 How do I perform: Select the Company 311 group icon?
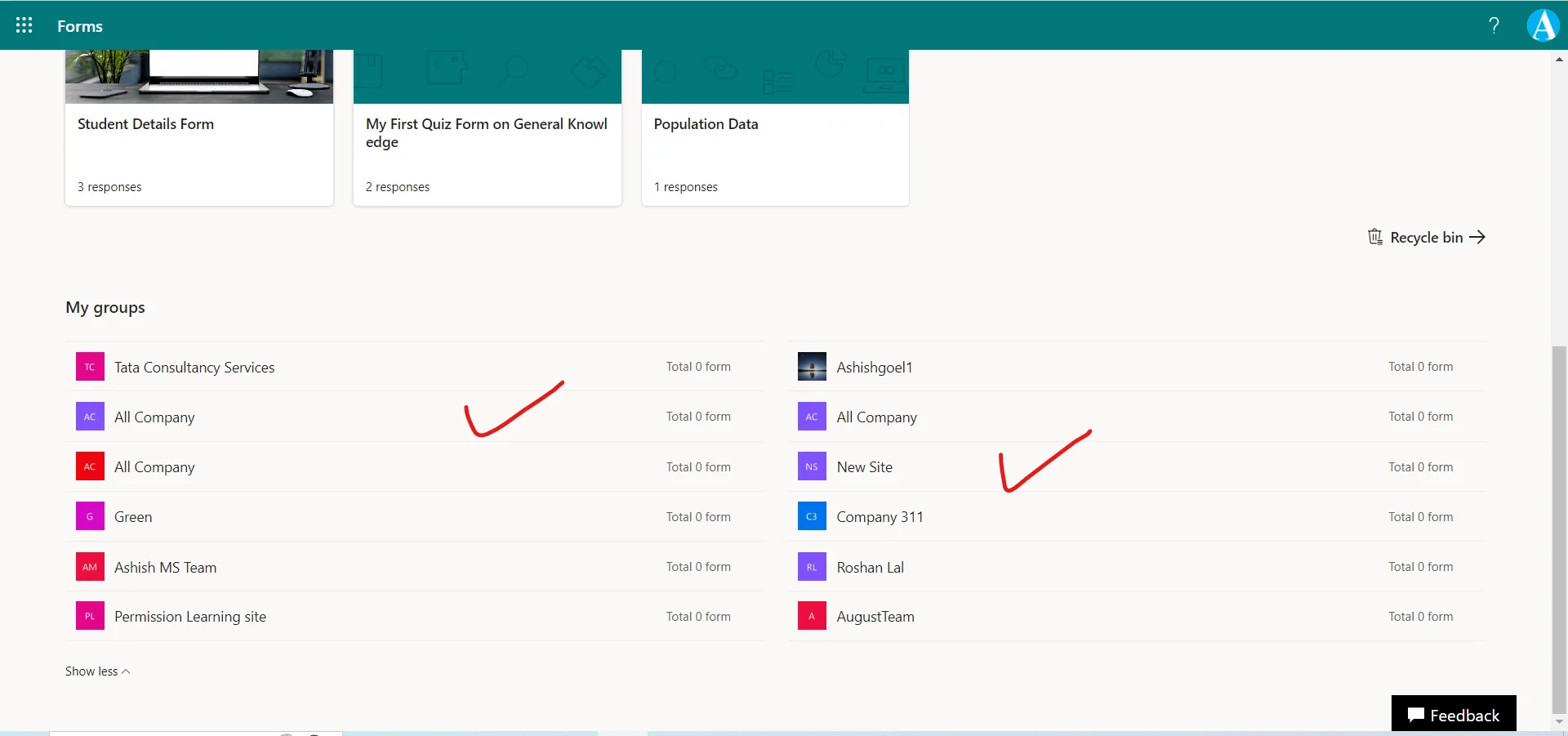click(811, 516)
